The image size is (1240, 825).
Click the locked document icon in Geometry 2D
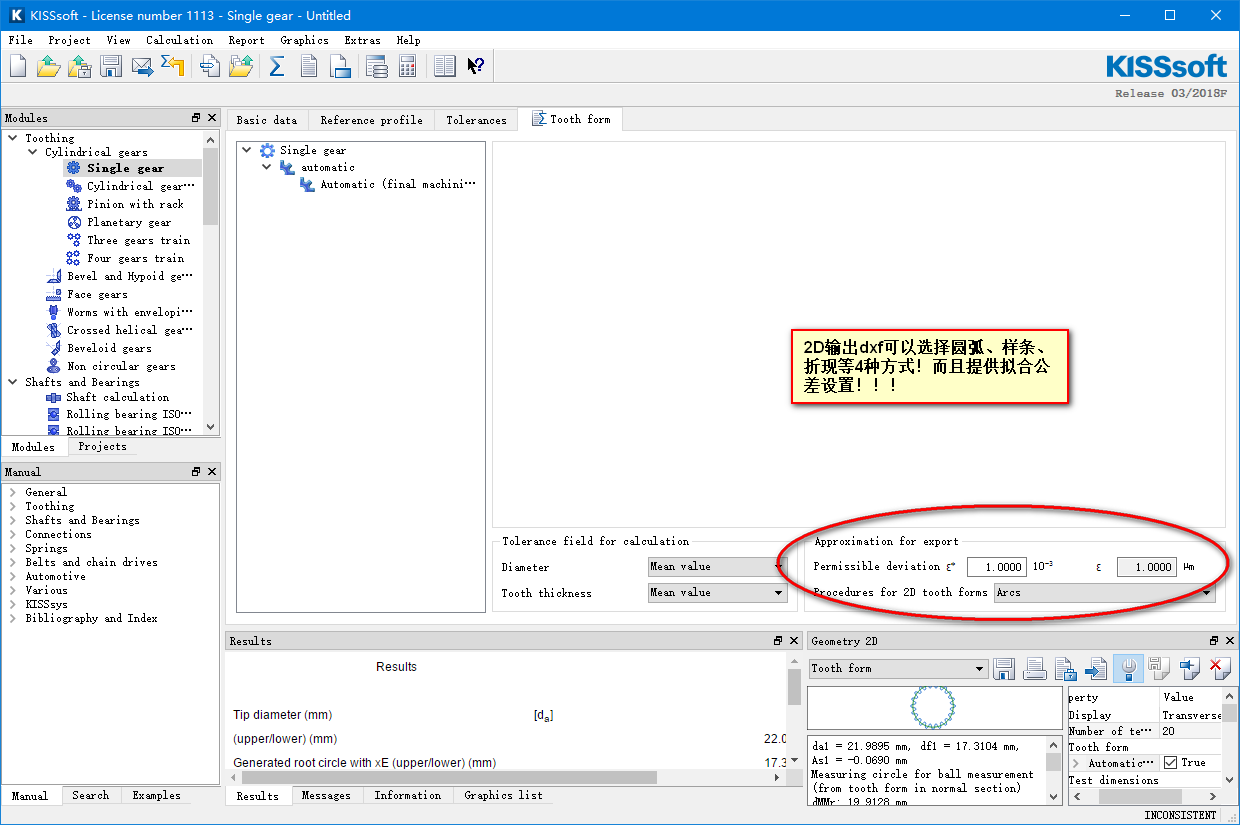pyautogui.click(x=1067, y=668)
